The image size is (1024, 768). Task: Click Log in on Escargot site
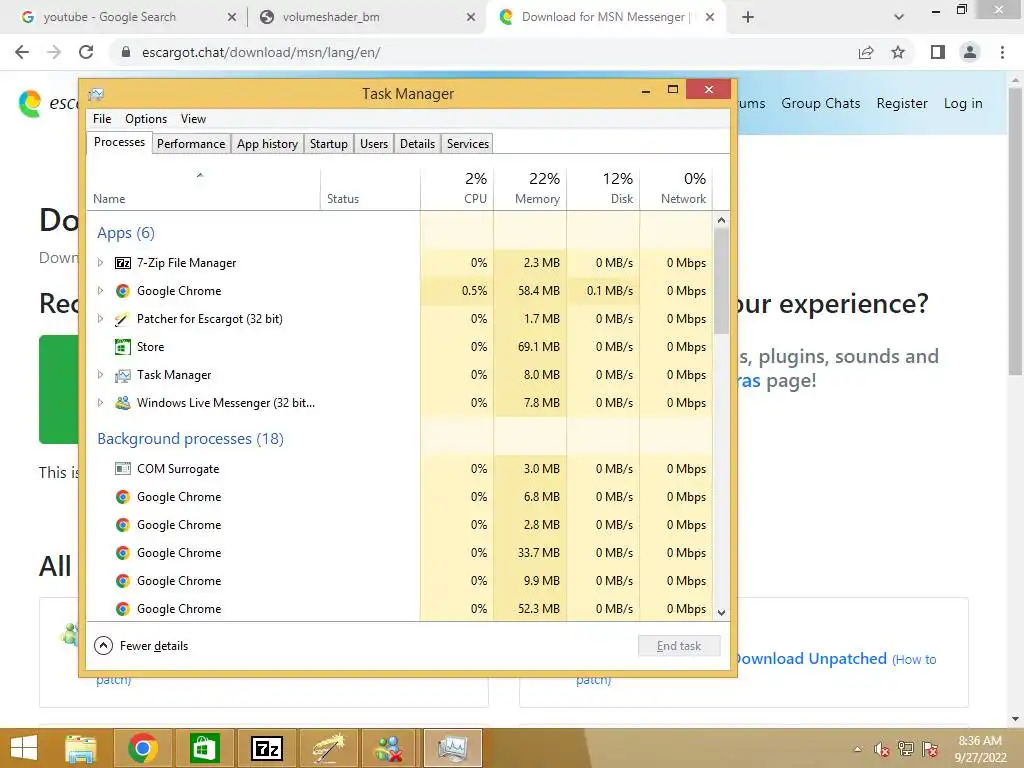click(963, 103)
